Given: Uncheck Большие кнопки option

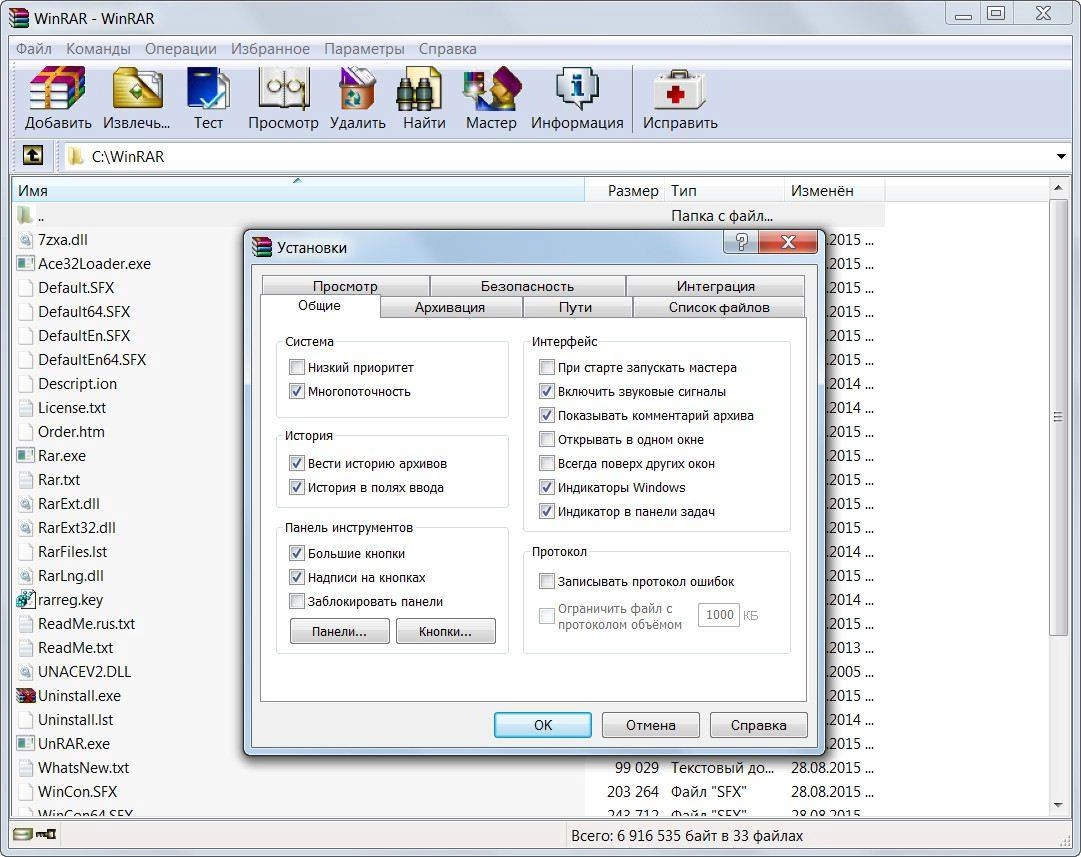Looking at the screenshot, I should 296,553.
